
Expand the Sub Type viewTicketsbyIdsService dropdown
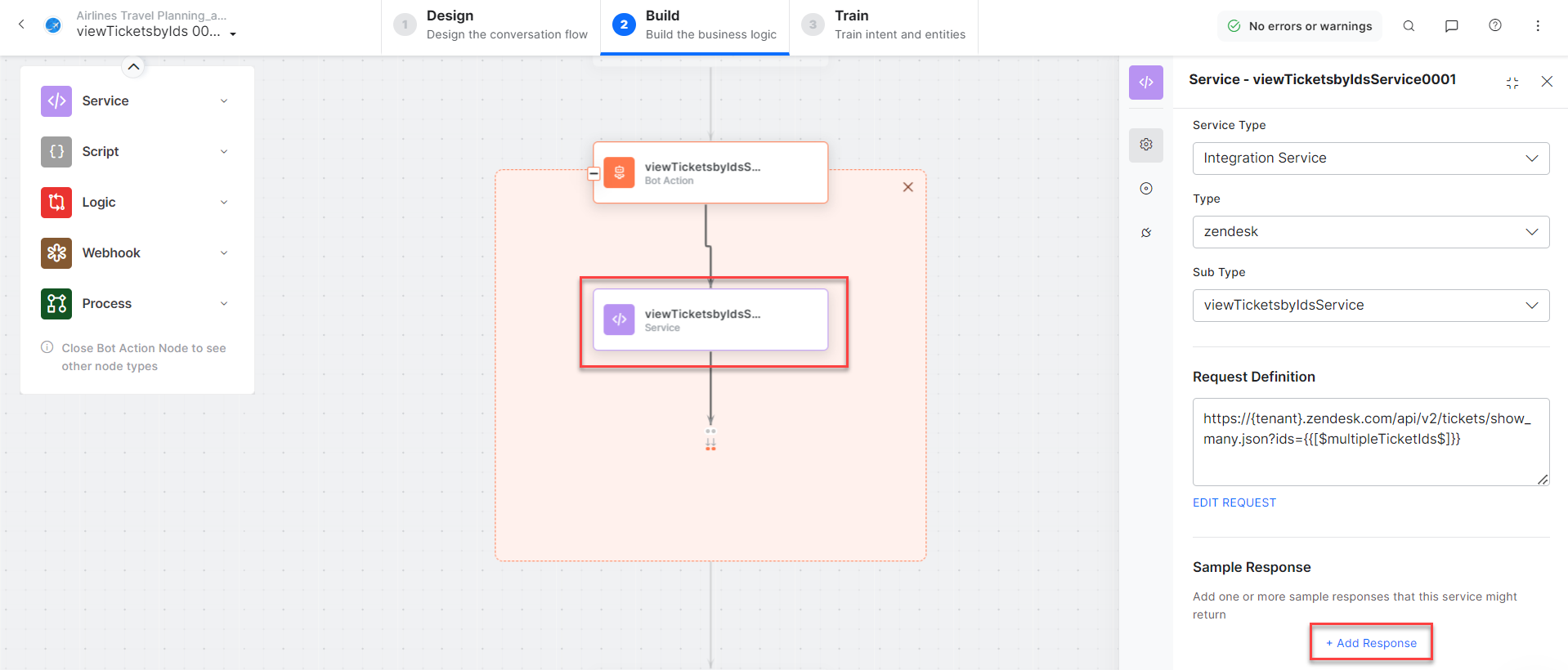(1370, 306)
